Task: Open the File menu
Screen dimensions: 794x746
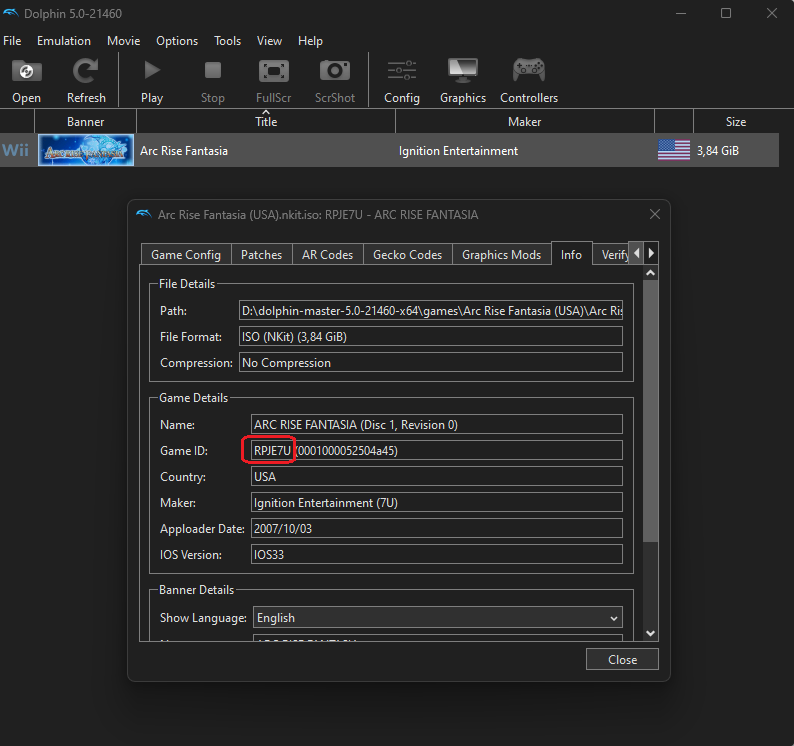Action: tap(12, 41)
